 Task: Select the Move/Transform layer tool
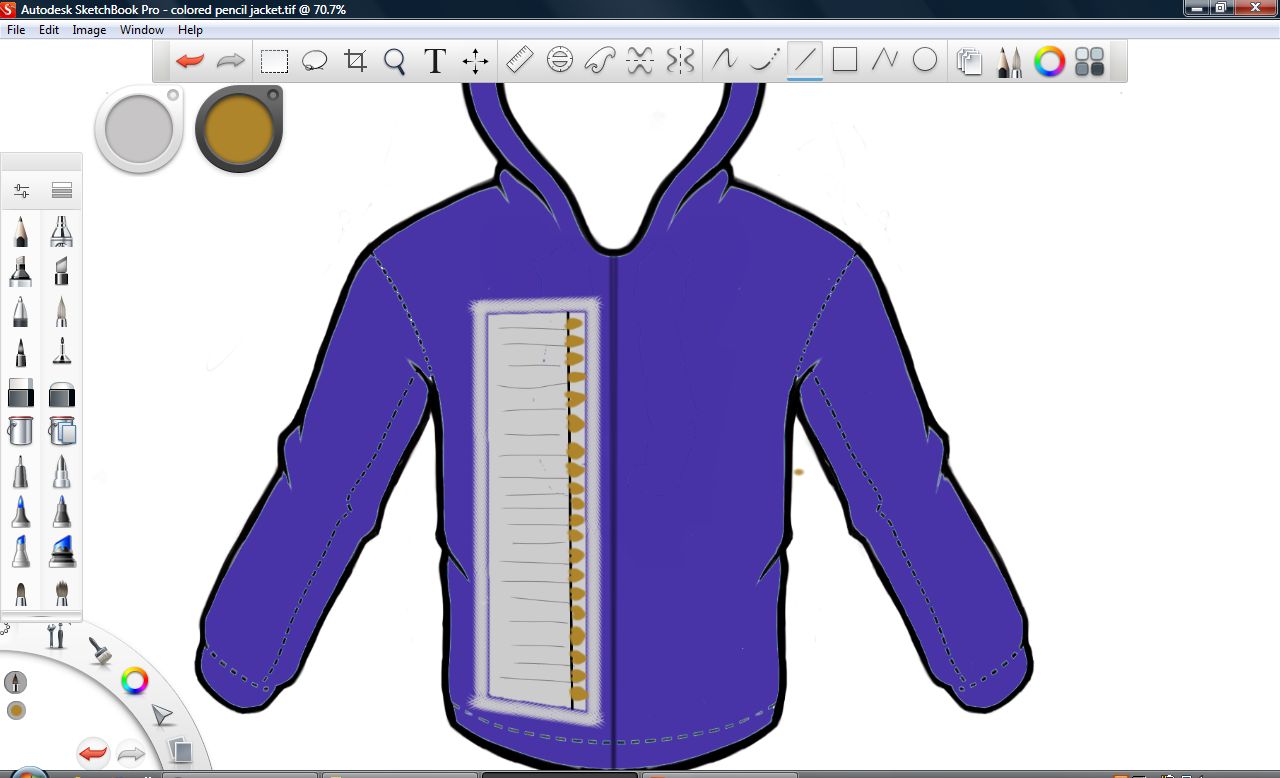(x=475, y=62)
